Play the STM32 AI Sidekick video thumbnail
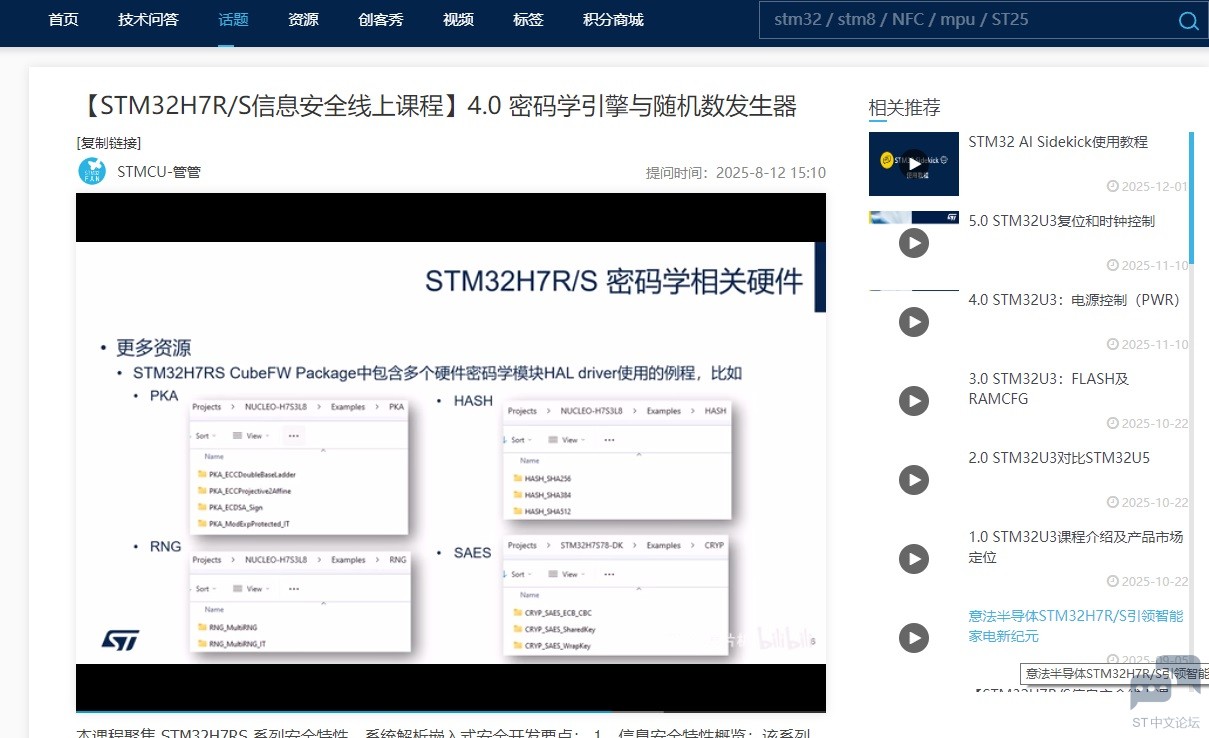 pyautogui.click(x=913, y=164)
